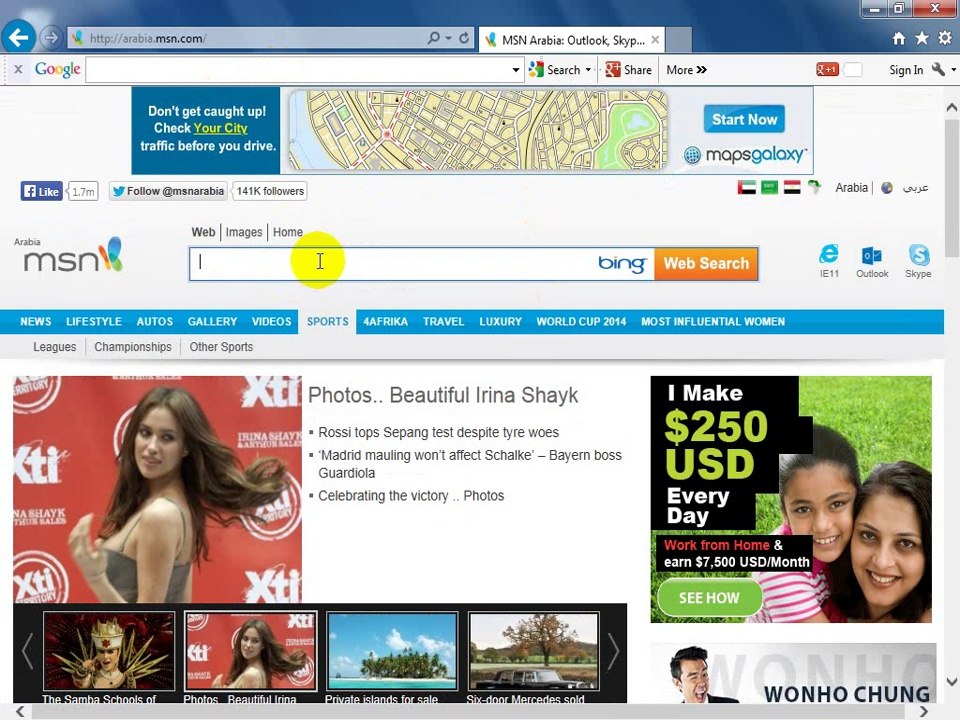
Task: Open the 141K followers count
Action: [270, 191]
